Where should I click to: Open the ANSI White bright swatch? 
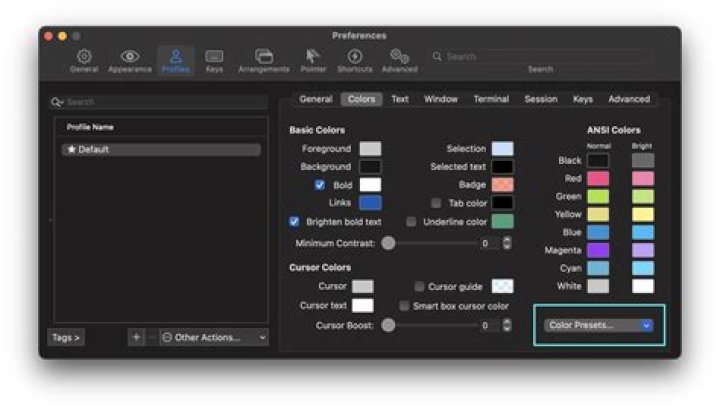[643, 286]
